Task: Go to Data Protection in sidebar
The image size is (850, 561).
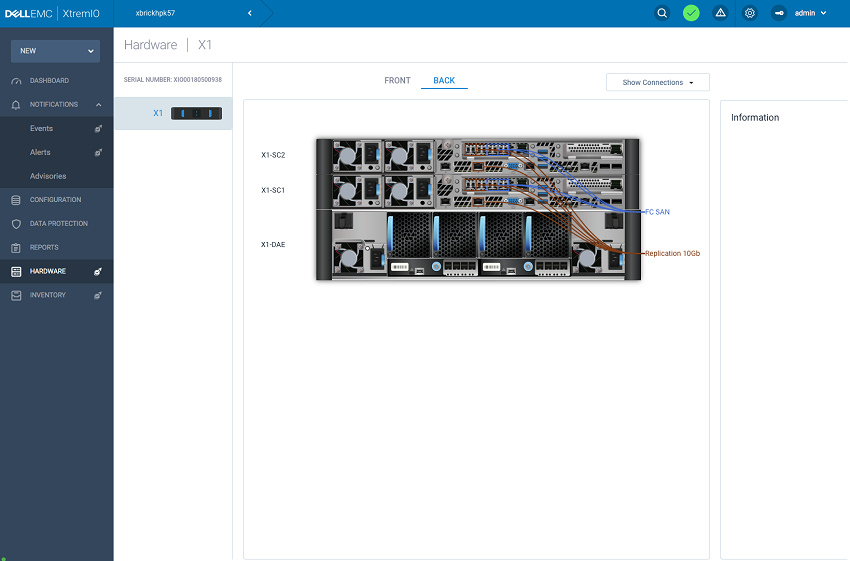Action: [59, 224]
